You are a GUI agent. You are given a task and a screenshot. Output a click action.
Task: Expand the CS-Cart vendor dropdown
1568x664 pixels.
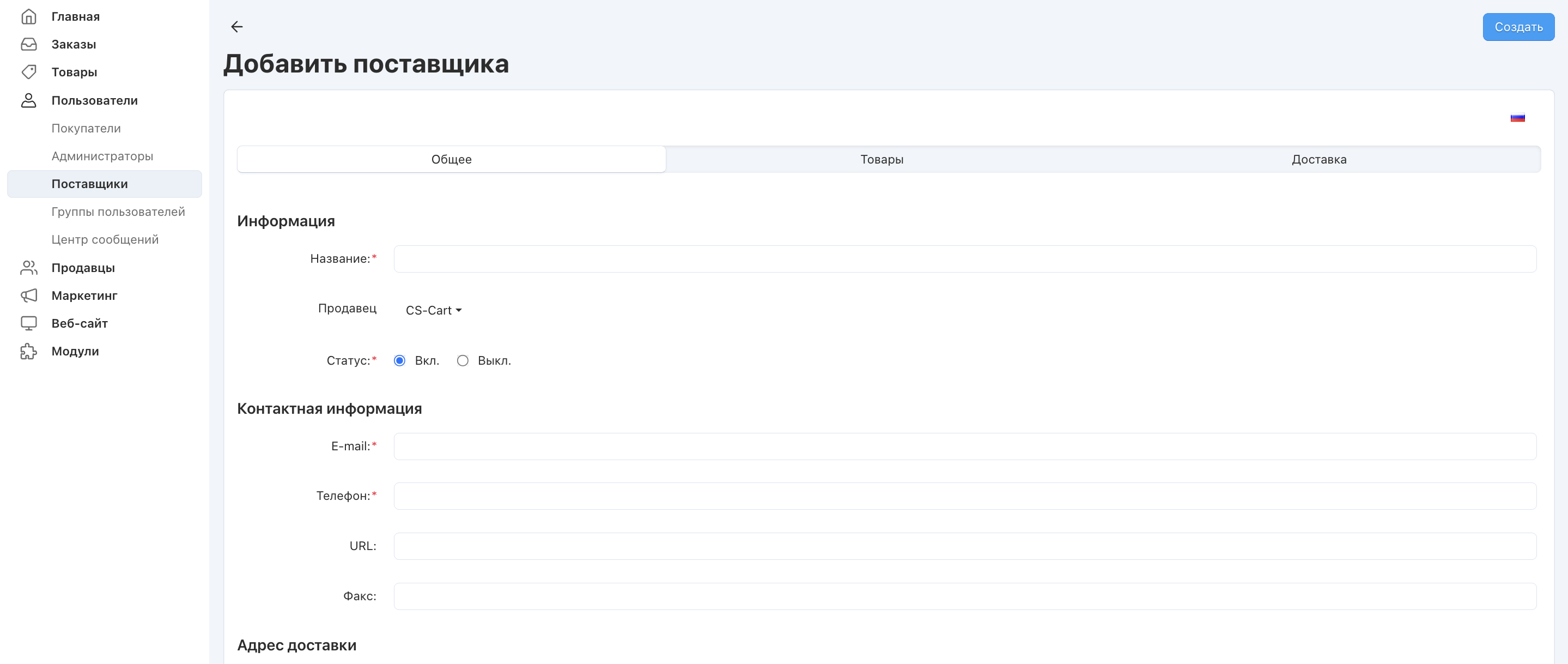(x=433, y=310)
